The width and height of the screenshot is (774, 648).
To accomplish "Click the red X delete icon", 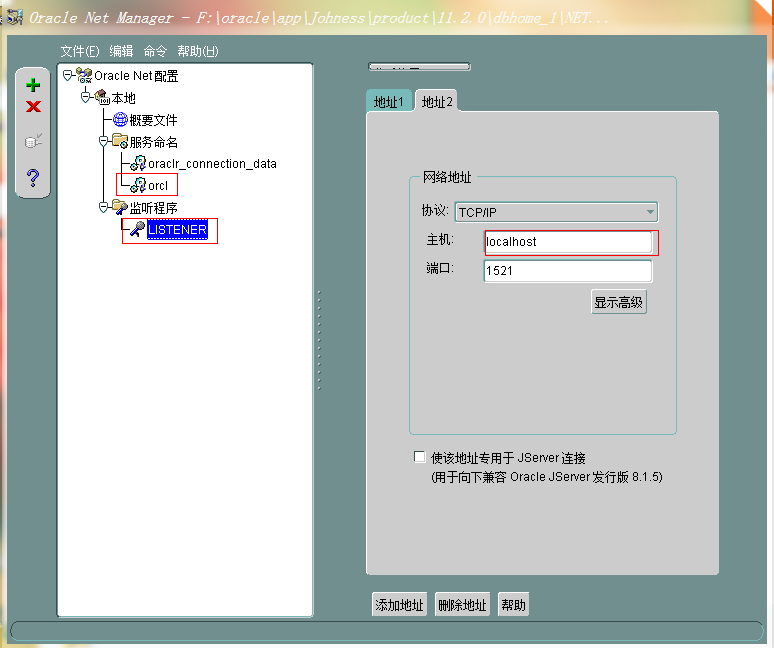I will (x=33, y=106).
